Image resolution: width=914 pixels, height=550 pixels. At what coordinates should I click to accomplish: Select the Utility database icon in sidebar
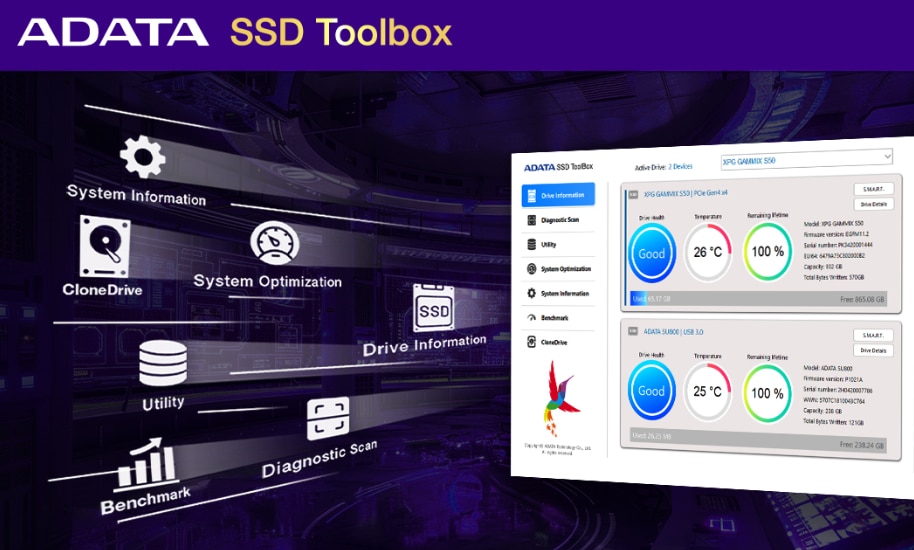531,245
